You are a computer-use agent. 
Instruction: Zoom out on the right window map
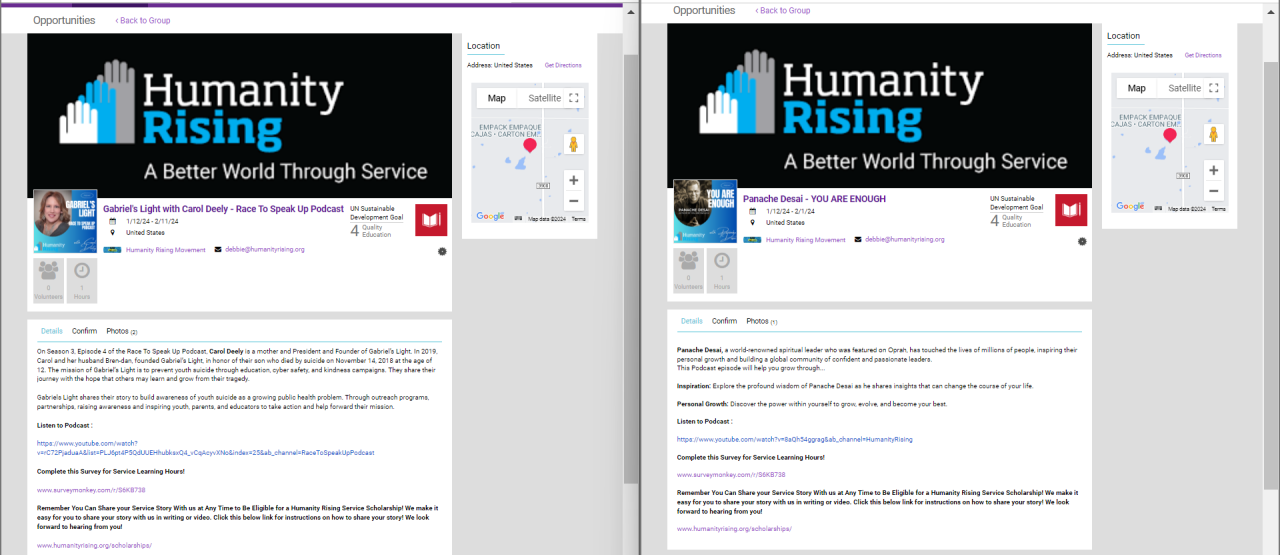[x=1213, y=190]
